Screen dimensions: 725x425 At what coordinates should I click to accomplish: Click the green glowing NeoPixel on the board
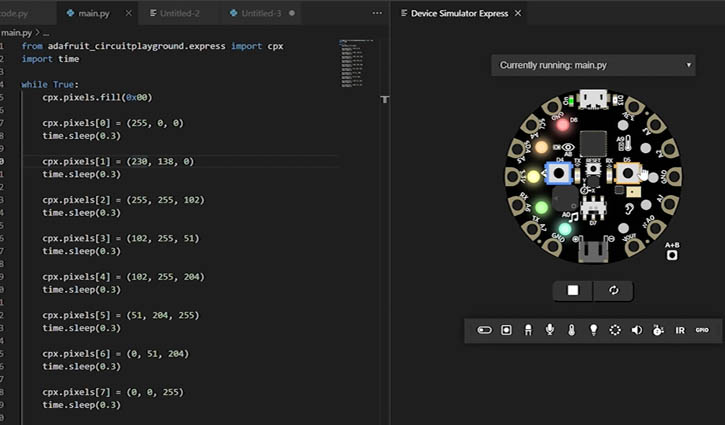[541, 207]
